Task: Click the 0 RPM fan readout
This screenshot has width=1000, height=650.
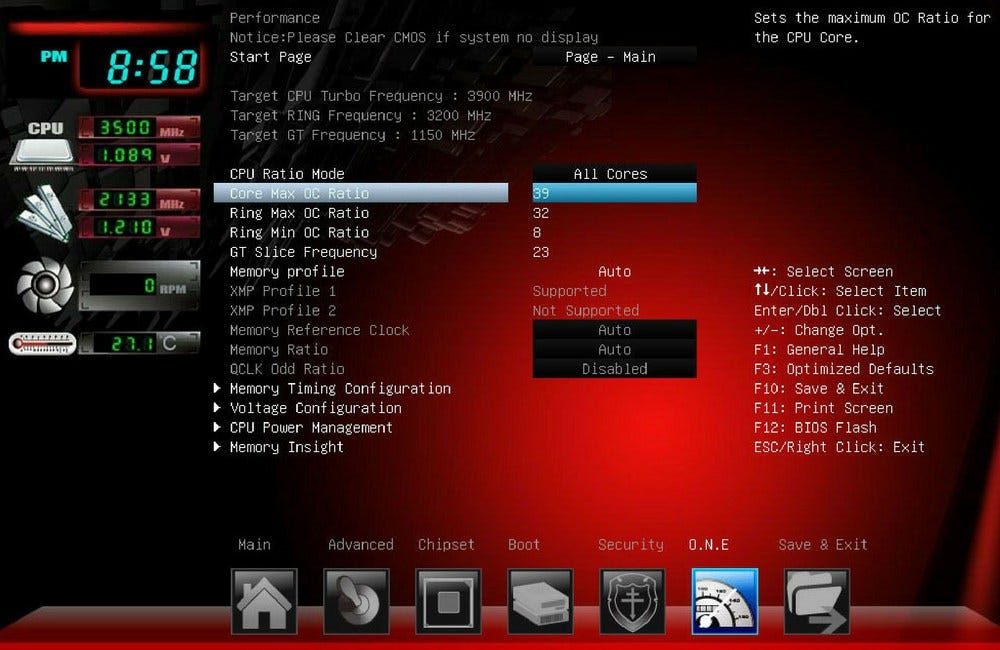Action: click(x=139, y=286)
